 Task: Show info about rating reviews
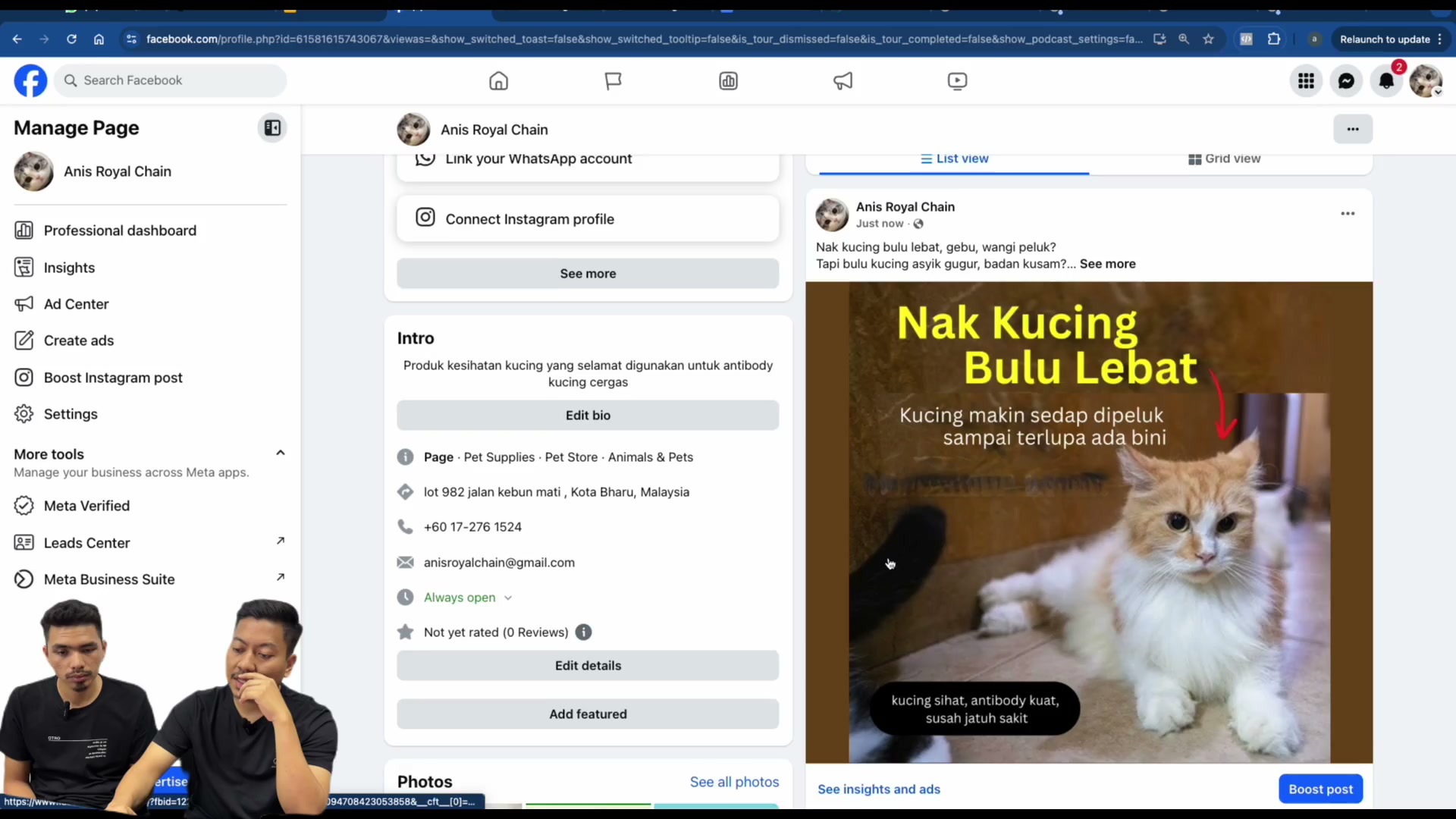point(583,632)
